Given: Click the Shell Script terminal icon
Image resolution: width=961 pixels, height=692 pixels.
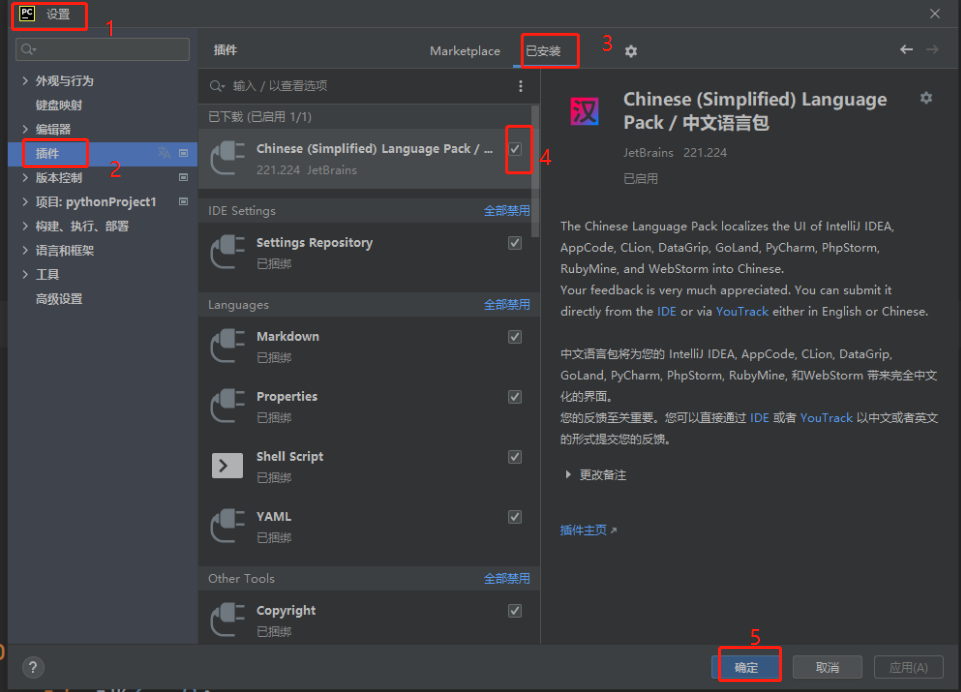Looking at the screenshot, I should point(227,466).
